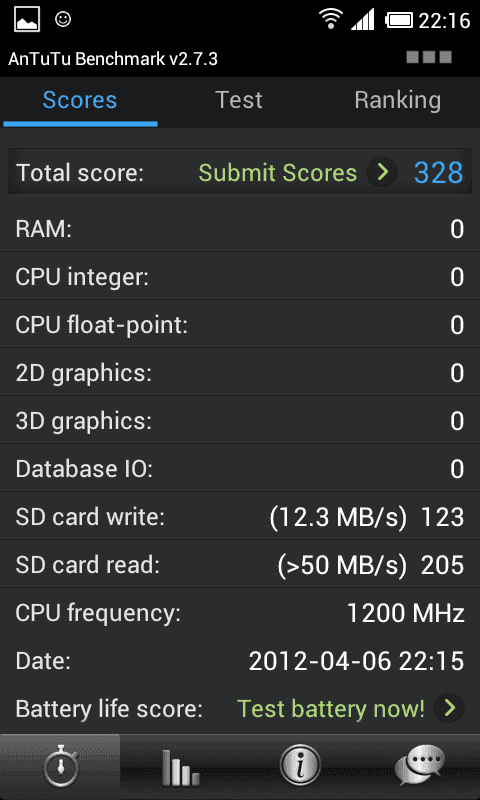Switch to the Ranking tab
The image size is (480, 800).
[398, 101]
